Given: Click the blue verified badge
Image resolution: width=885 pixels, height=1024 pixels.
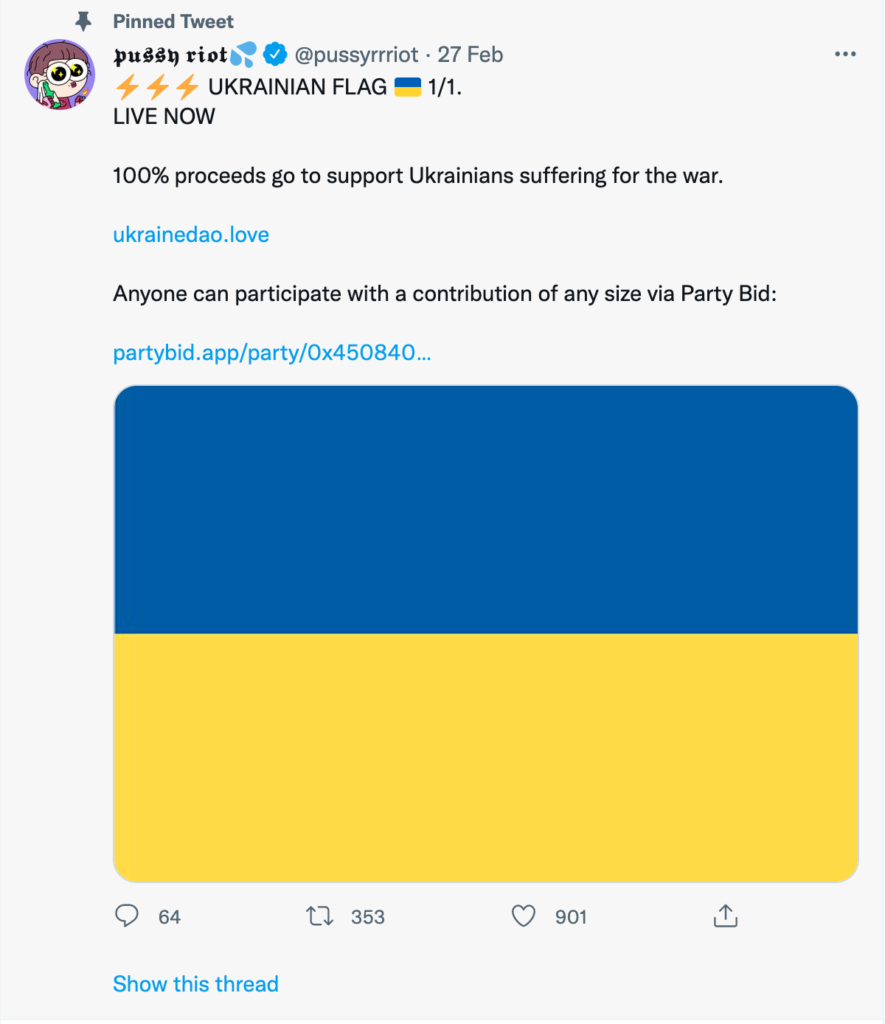Looking at the screenshot, I should 275,54.
